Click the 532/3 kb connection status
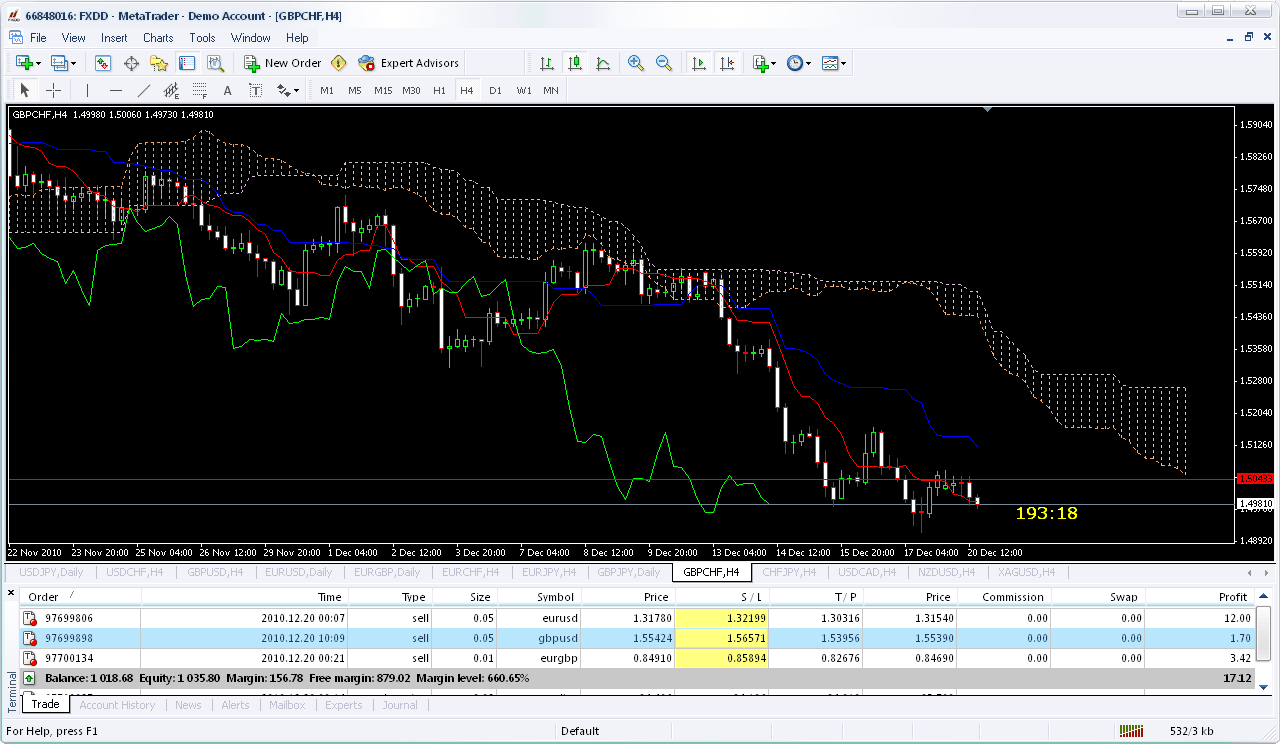The image size is (1280, 744). coord(1192,731)
